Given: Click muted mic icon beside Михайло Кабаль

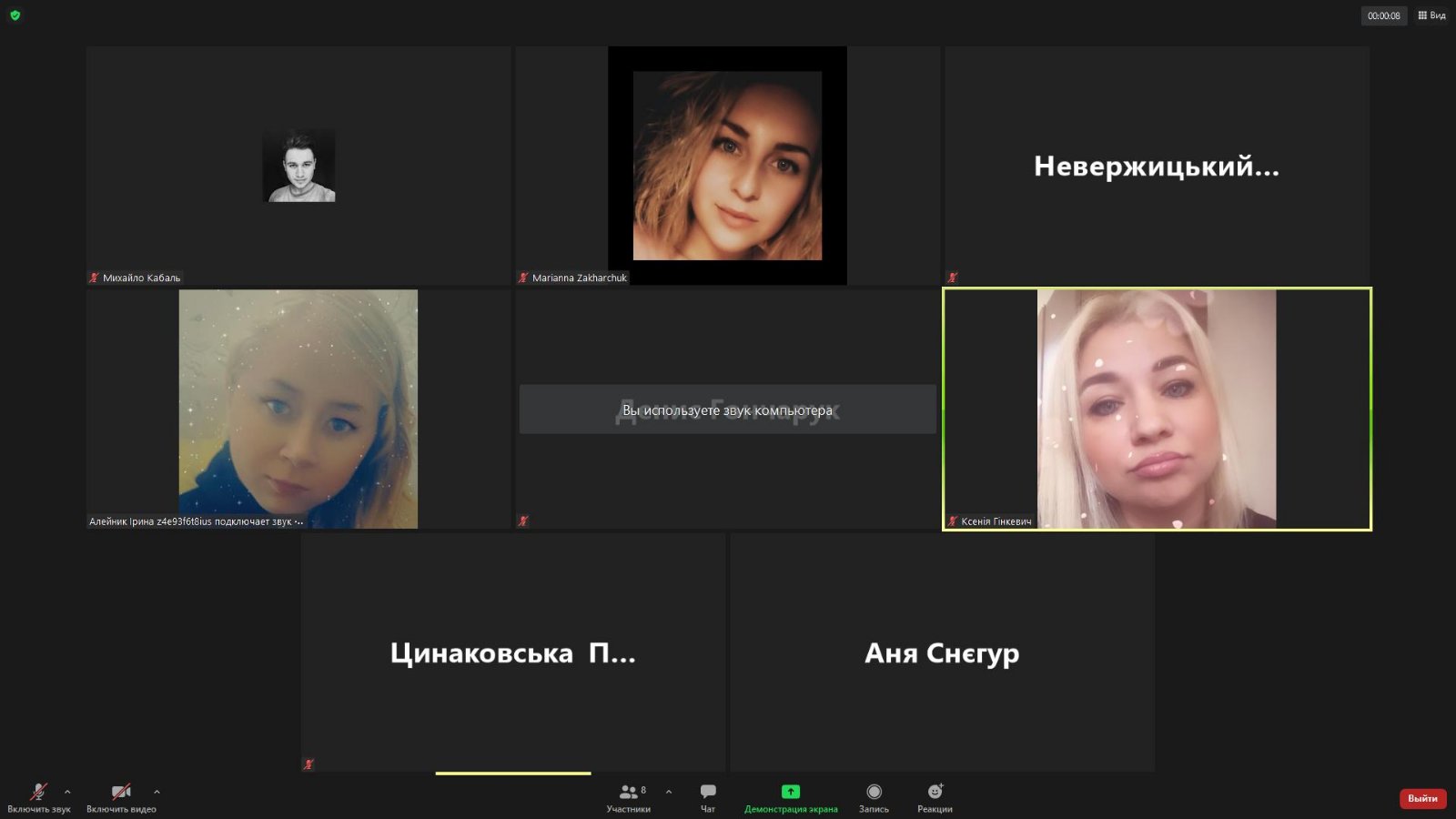Looking at the screenshot, I should point(94,278).
